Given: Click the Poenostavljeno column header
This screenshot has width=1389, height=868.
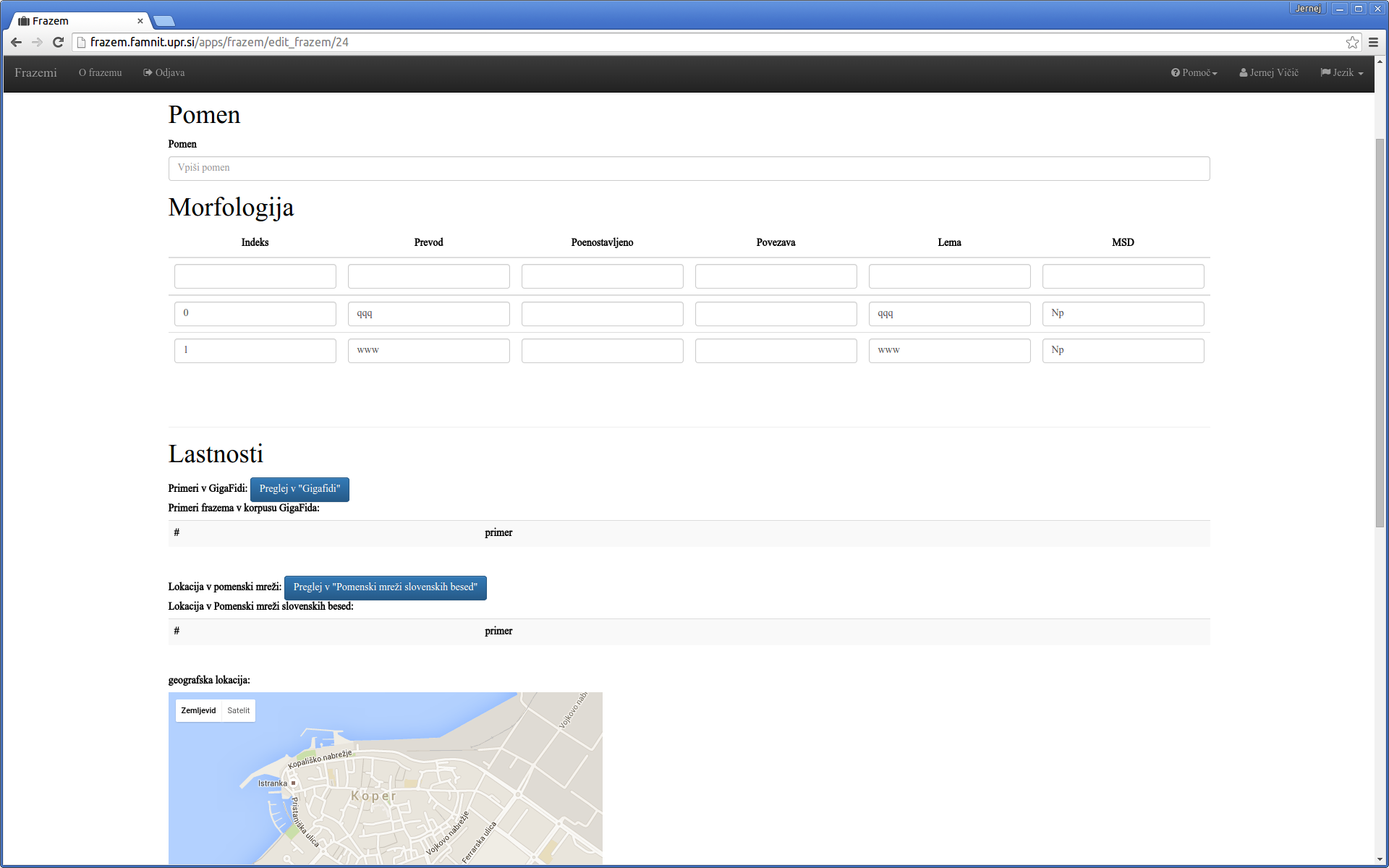Looking at the screenshot, I should (602, 242).
